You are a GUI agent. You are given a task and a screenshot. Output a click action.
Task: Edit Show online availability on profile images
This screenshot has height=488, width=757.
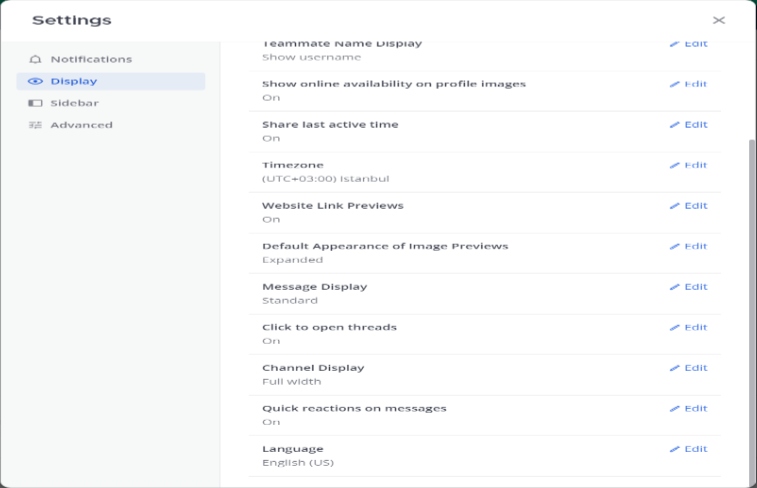(x=689, y=84)
